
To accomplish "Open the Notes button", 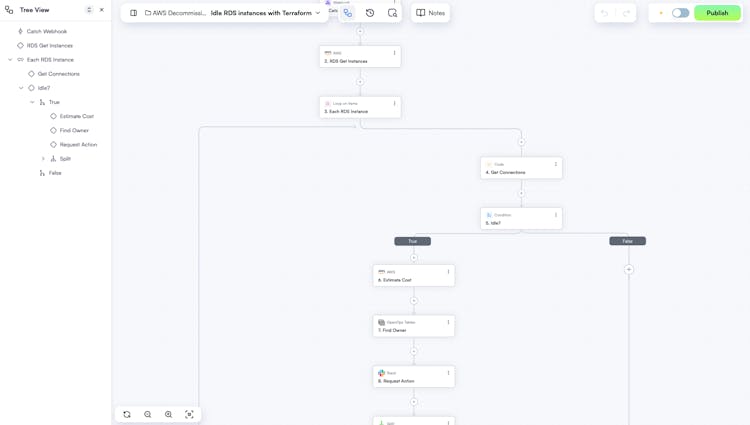I will click(x=430, y=13).
